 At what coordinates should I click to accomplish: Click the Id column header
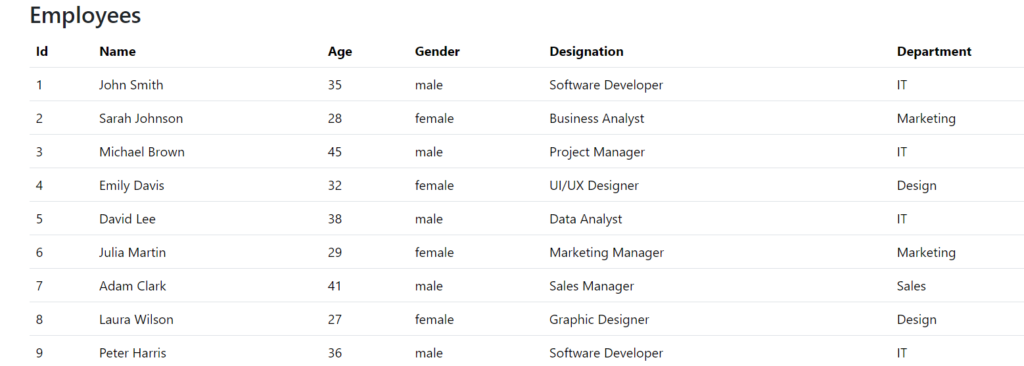(42, 52)
